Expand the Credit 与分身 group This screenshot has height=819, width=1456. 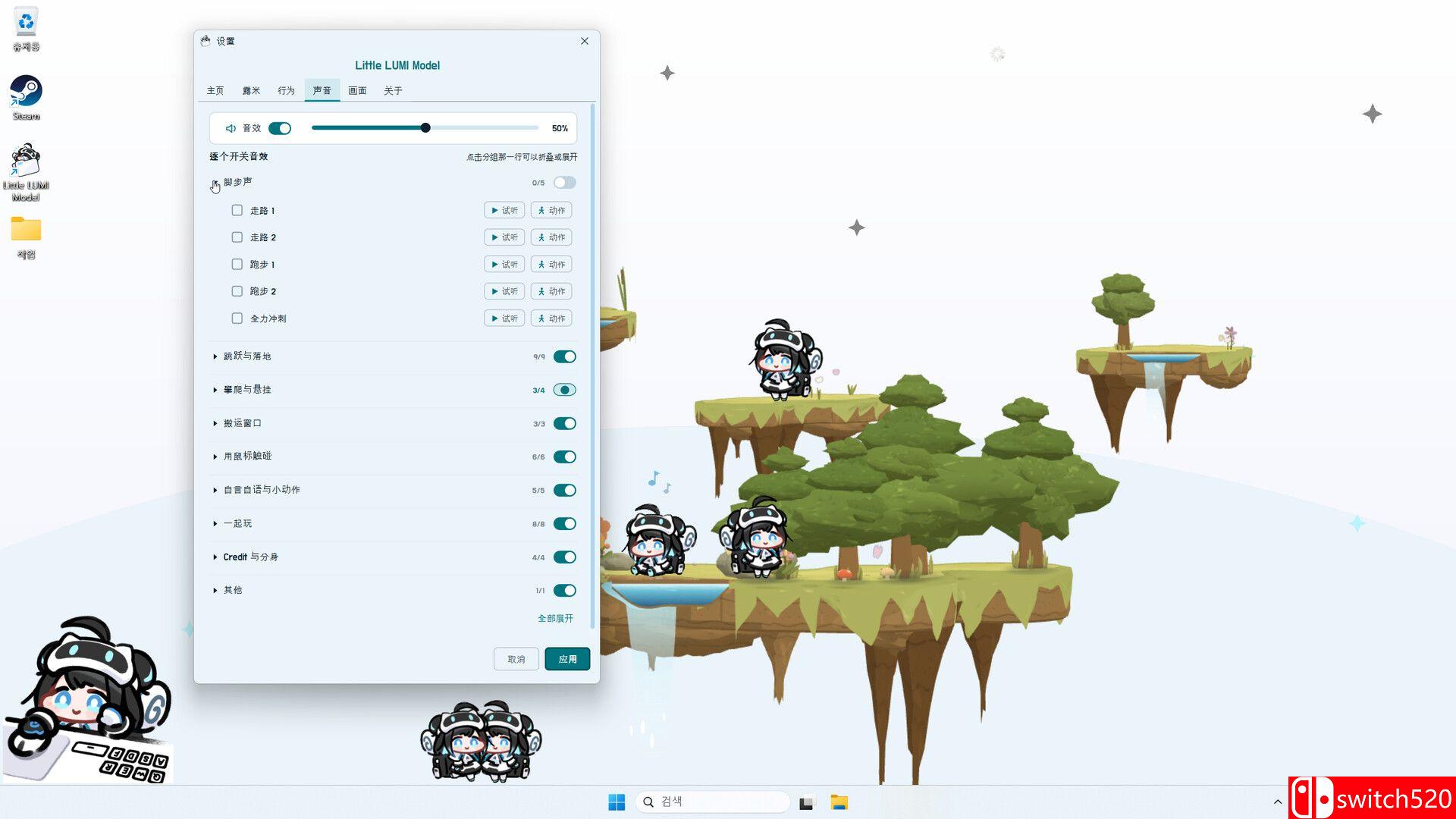pyautogui.click(x=215, y=557)
